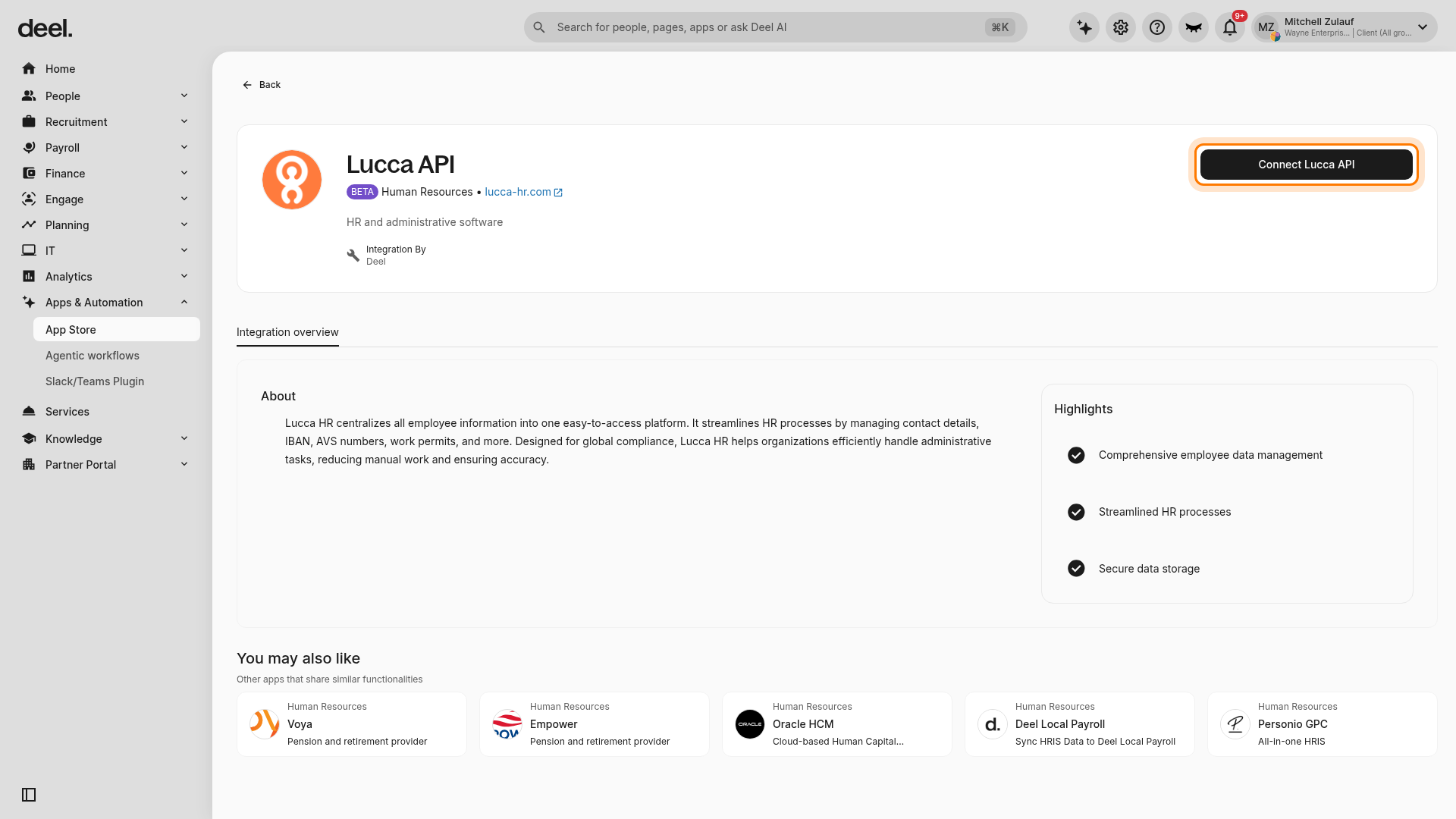Viewport: 1456px width, 819px height.
Task: Click the Apps & Automation sparkle icon
Action: pyautogui.click(x=29, y=303)
